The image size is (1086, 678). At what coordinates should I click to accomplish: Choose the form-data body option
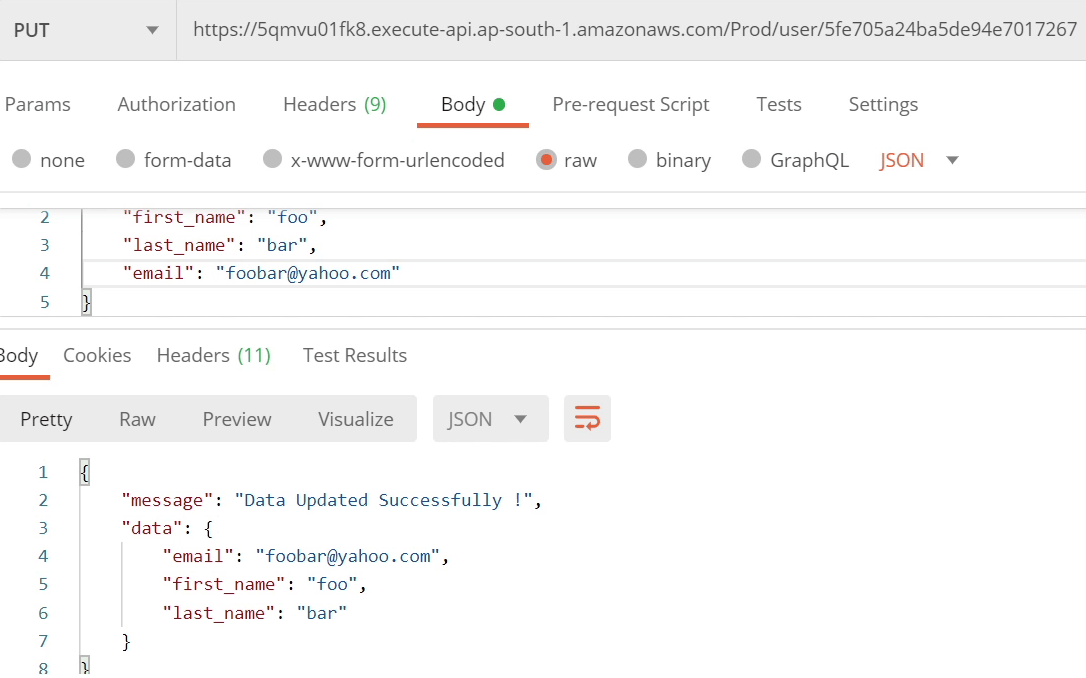click(126, 160)
